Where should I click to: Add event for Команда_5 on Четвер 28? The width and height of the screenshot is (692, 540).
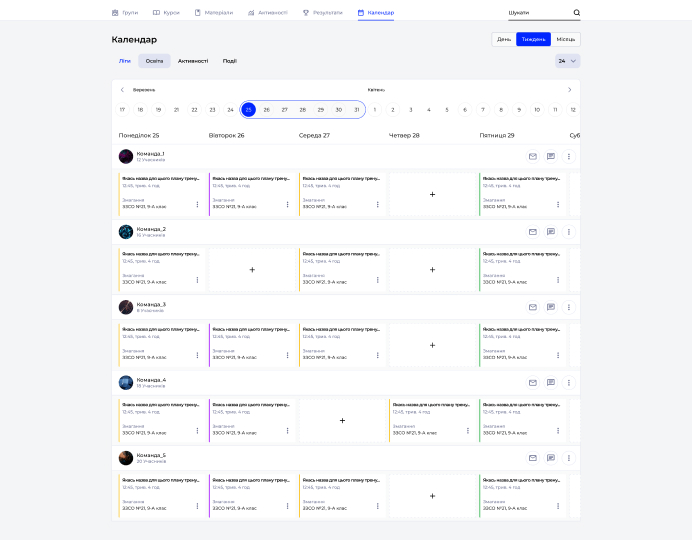(x=432, y=496)
